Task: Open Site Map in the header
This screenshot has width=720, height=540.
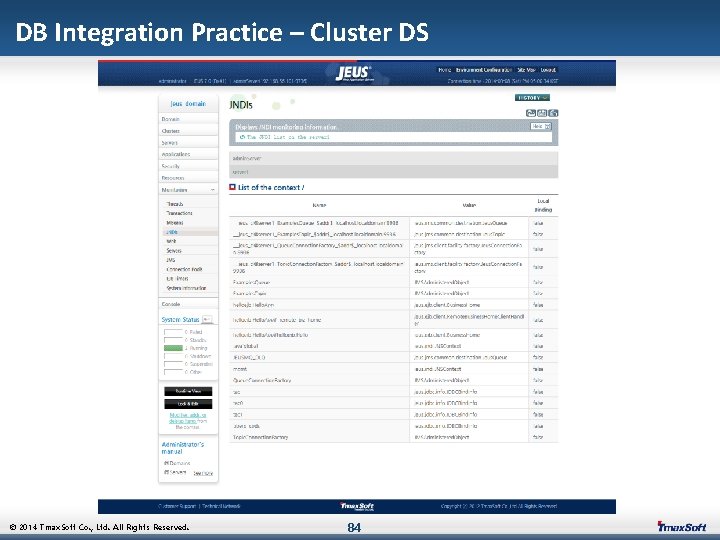Action: coord(526,70)
